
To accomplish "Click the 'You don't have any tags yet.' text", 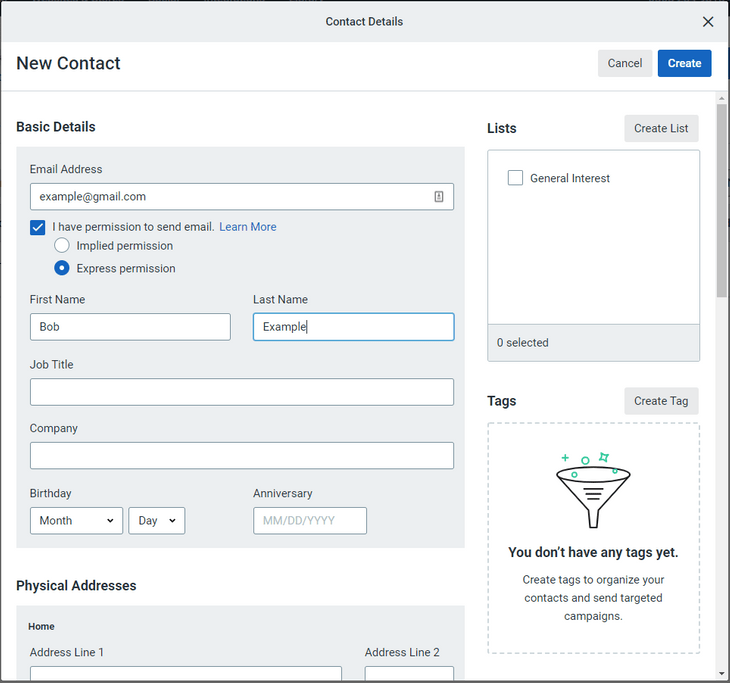I will click(x=593, y=552).
